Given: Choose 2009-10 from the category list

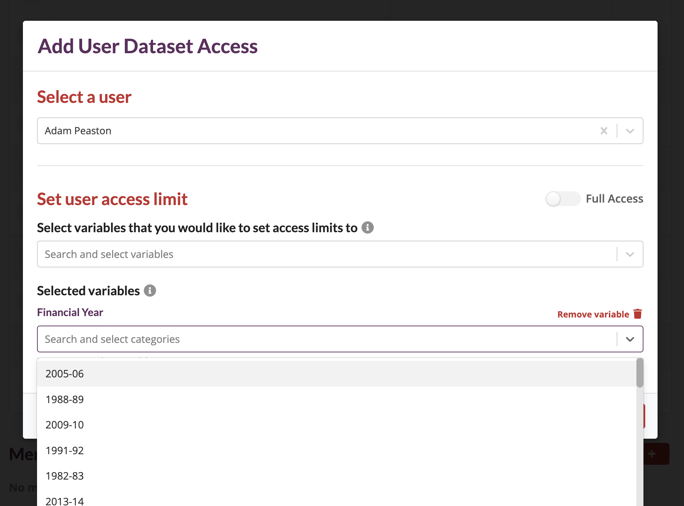Looking at the screenshot, I should click(336, 425).
